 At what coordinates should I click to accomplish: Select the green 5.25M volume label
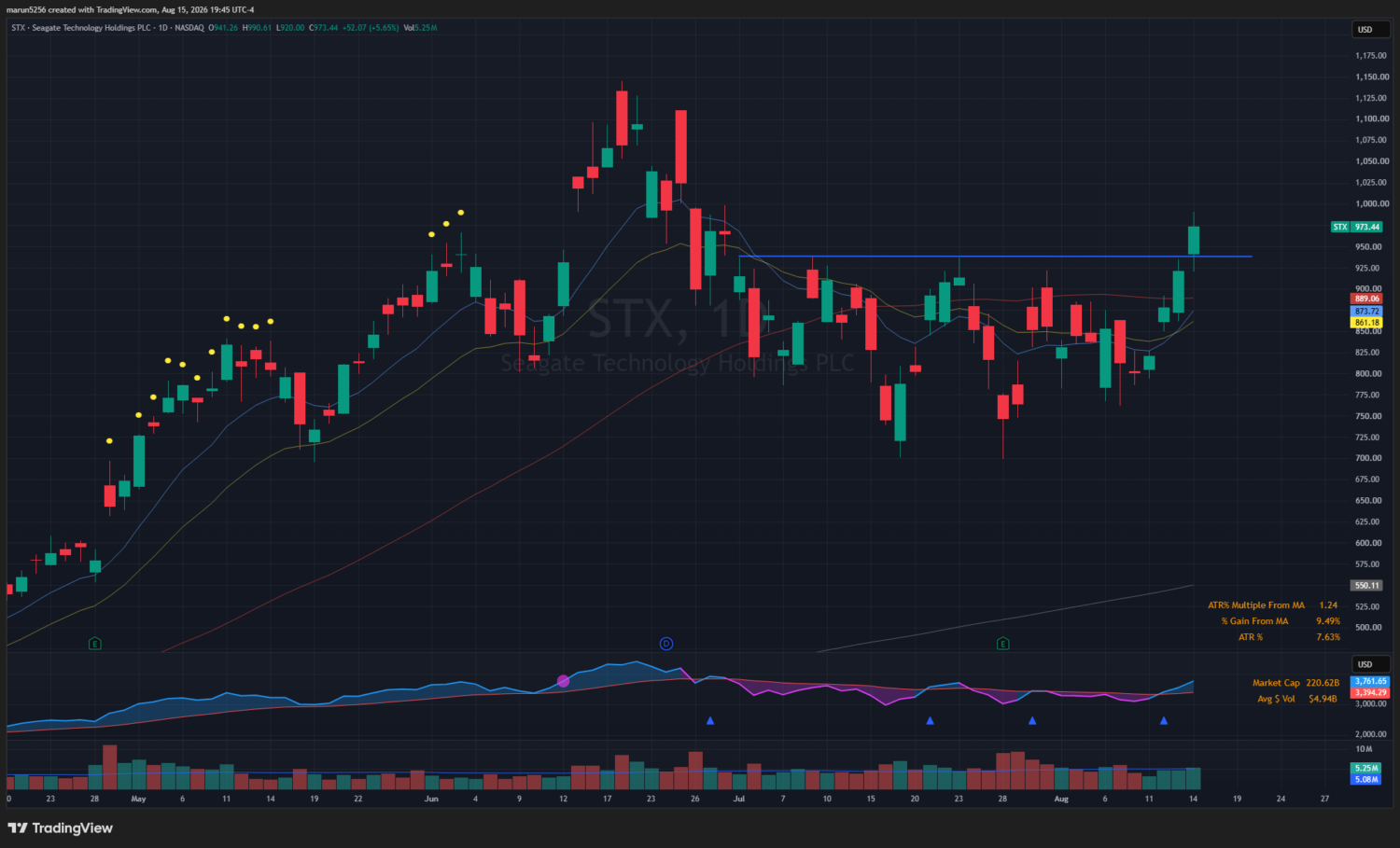tap(1365, 769)
